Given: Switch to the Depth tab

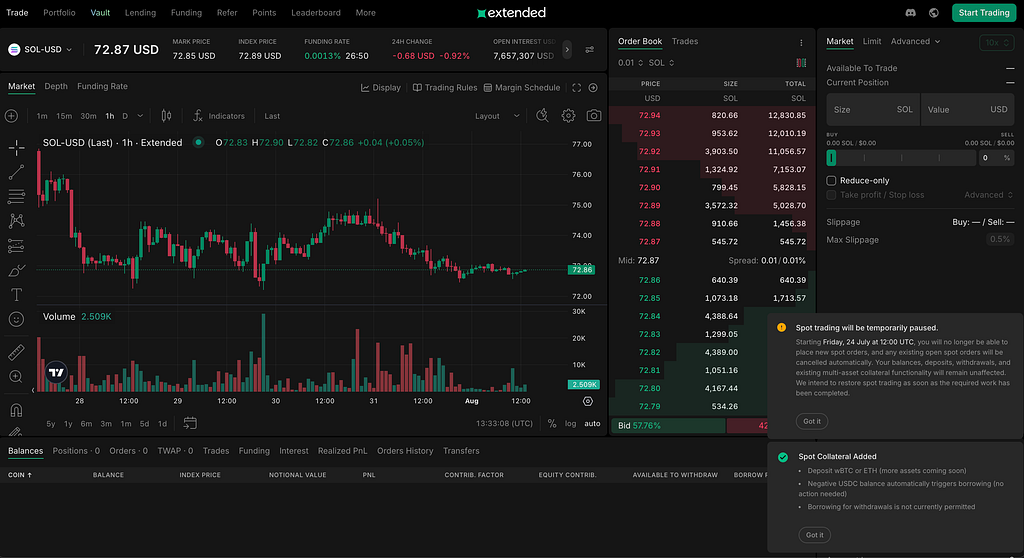Looking at the screenshot, I should (56, 86).
